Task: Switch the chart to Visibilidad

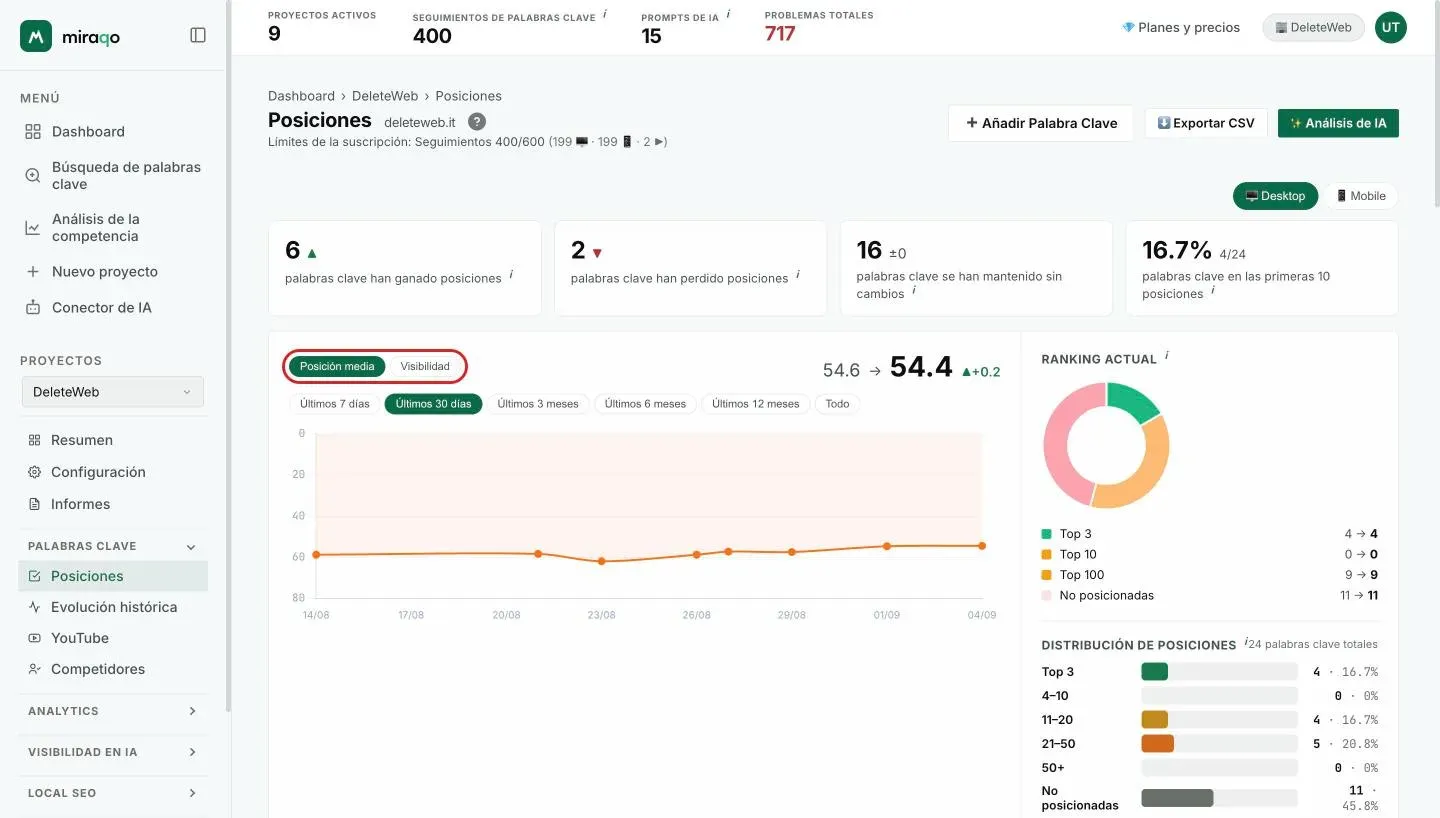Action: click(x=425, y=366)
